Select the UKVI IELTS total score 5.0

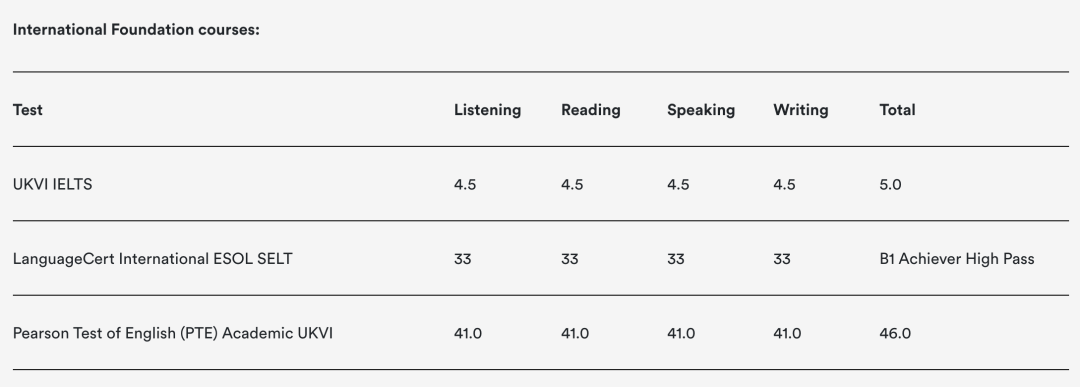tap(891, 185)
